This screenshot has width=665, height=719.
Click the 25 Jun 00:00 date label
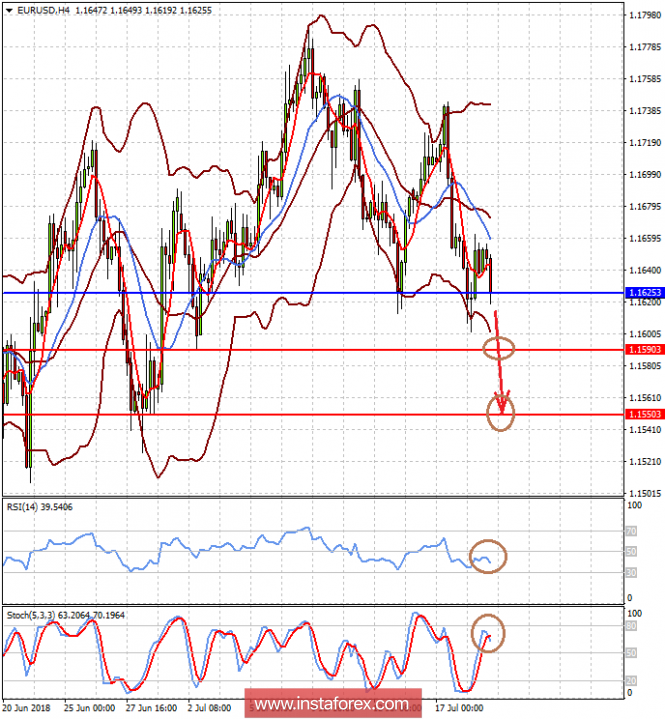(x=89, y=708)
